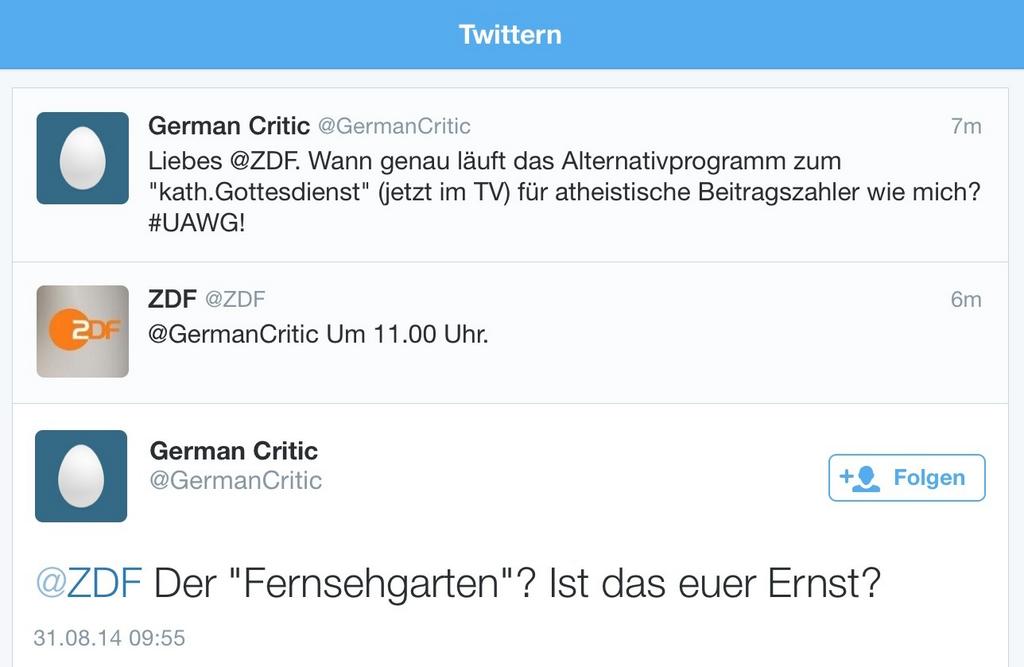Open the German Critic name in the top tweet

pyautogui.click(x=229, y=126)
